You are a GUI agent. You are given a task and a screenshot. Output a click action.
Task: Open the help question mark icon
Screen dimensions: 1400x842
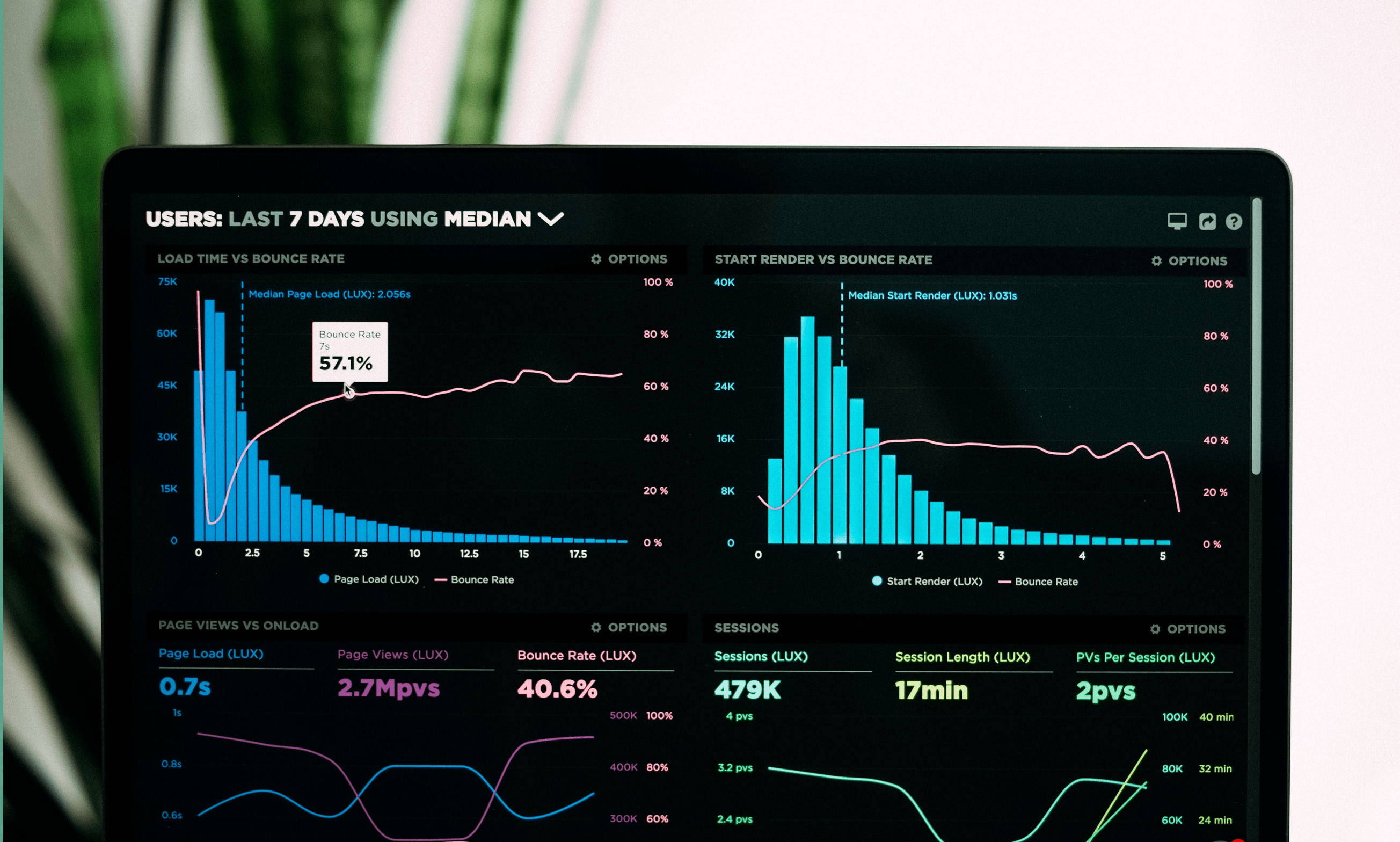point(1234,222)
